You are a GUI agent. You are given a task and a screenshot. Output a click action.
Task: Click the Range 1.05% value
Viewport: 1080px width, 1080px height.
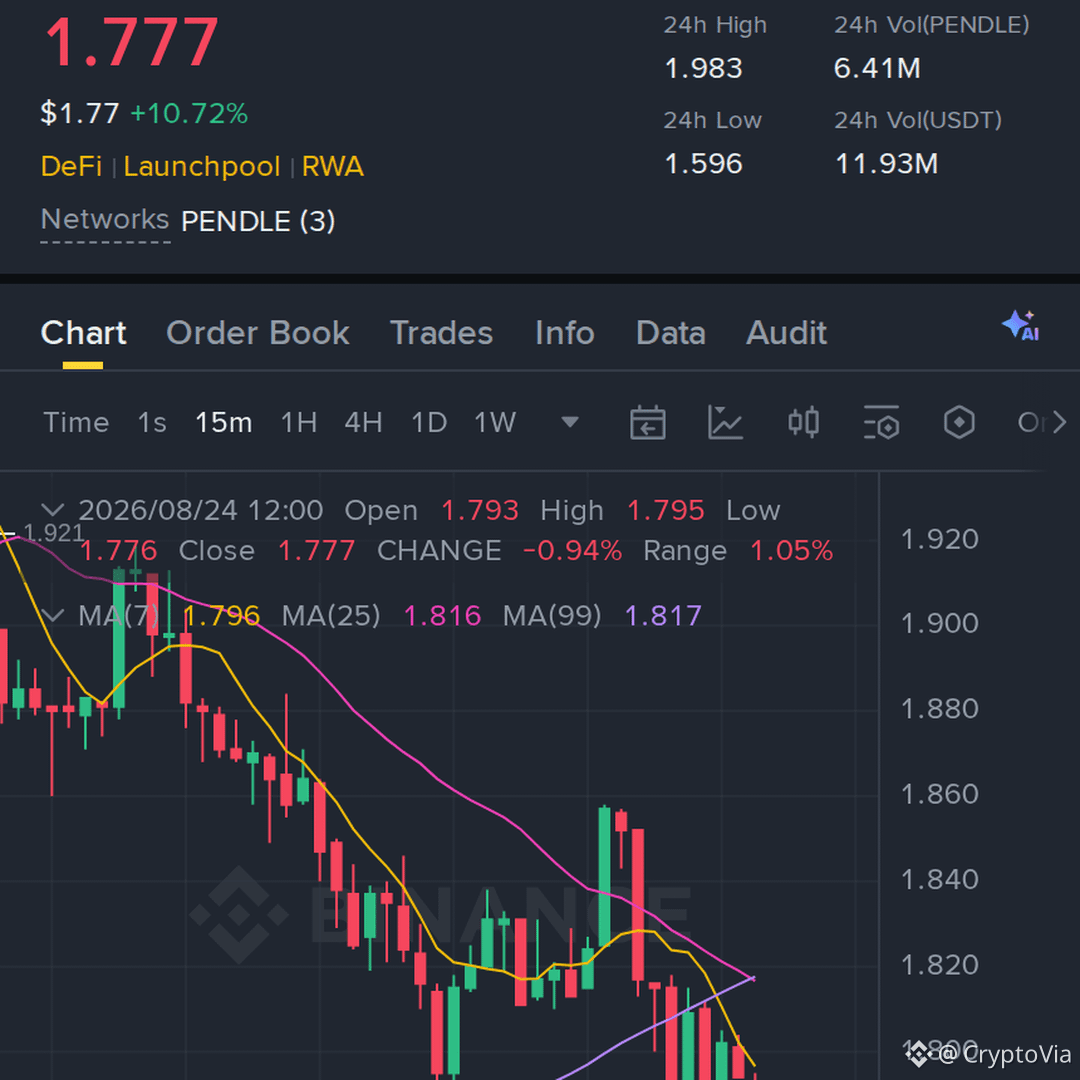pos(791,551)
